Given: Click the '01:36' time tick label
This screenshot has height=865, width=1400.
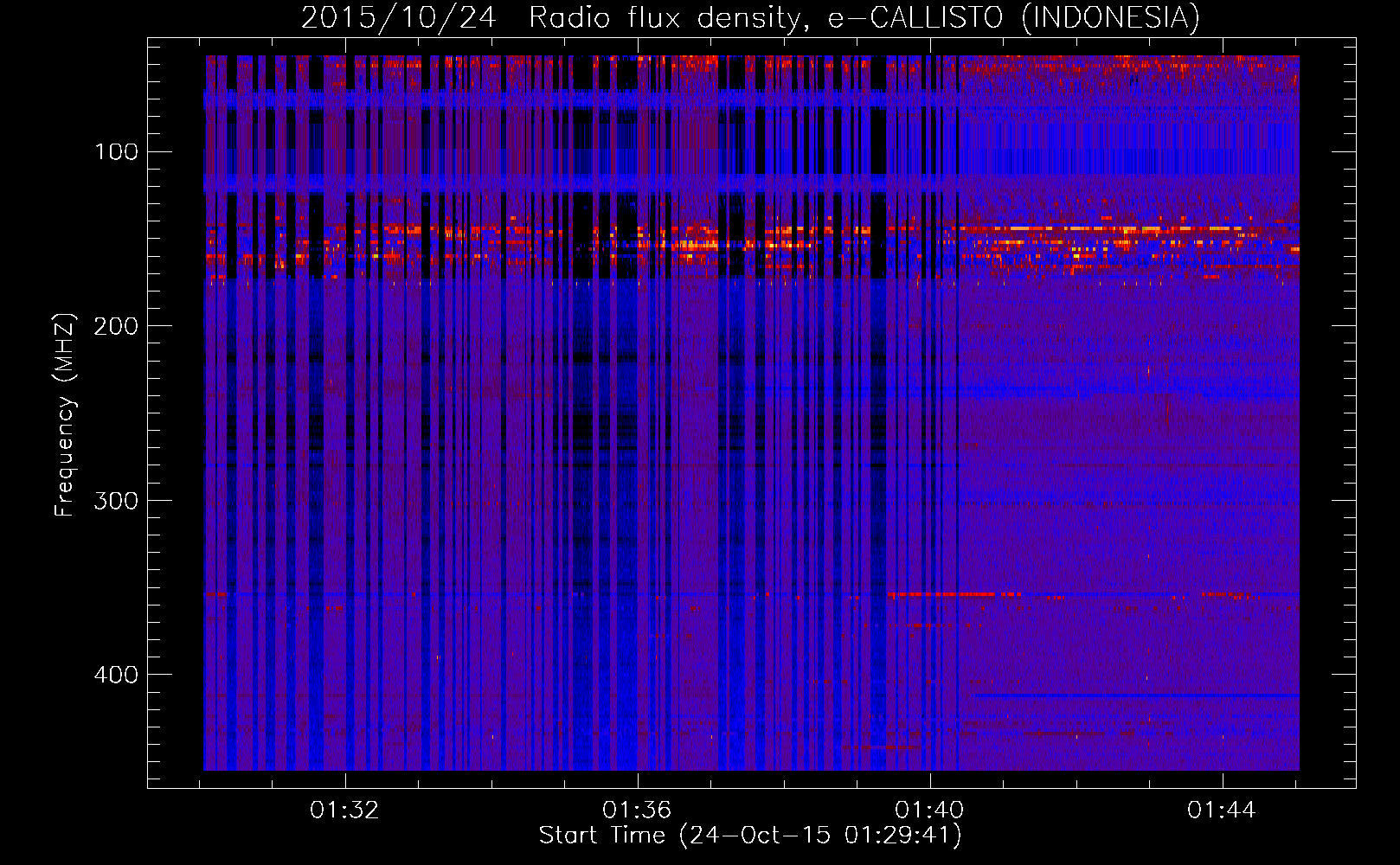Looking at the screenshot, I should (x=638, y=811).
